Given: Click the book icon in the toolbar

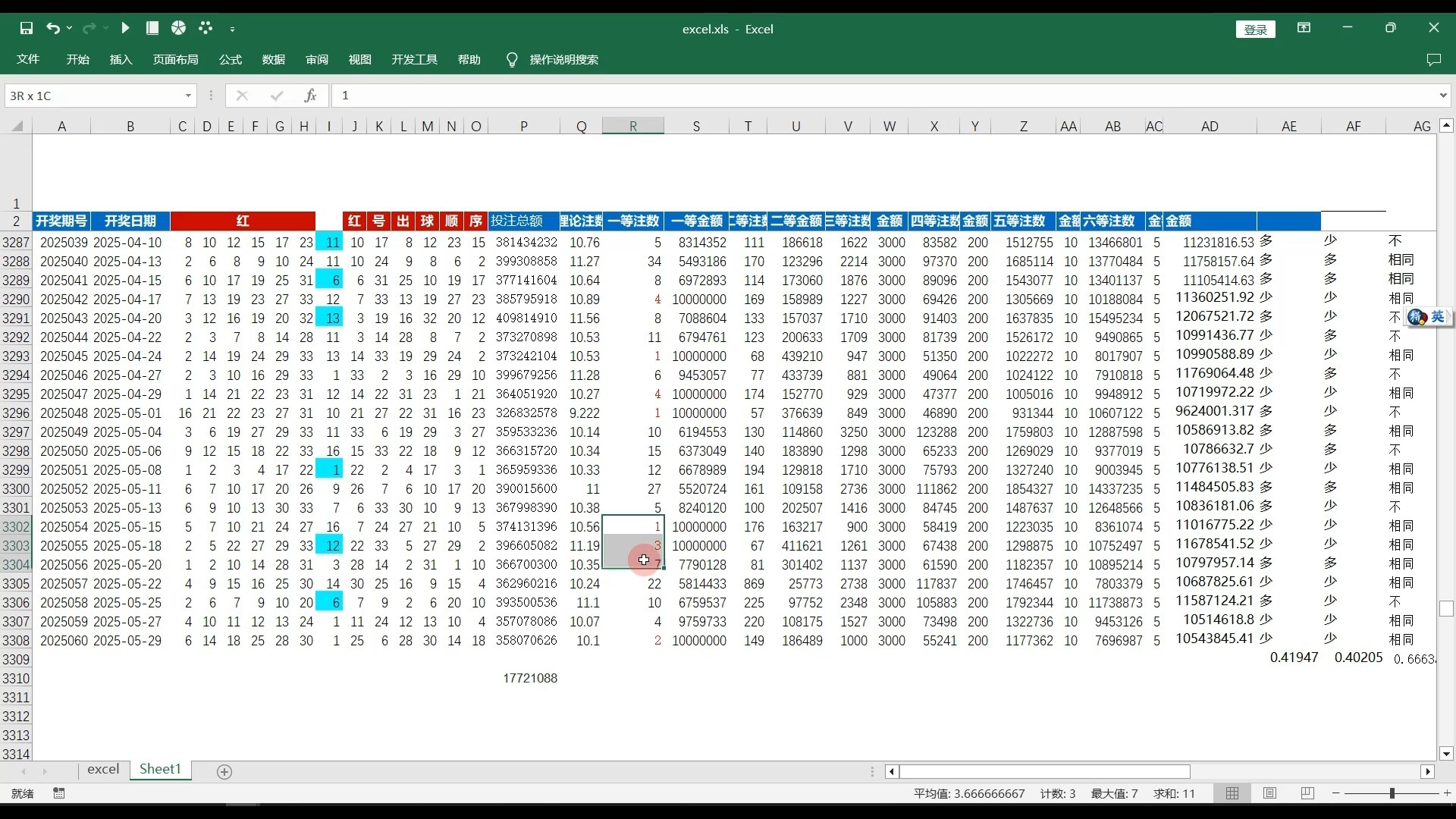Looking at the screenshot, I should pyautogui.click(x=152, y=28).
